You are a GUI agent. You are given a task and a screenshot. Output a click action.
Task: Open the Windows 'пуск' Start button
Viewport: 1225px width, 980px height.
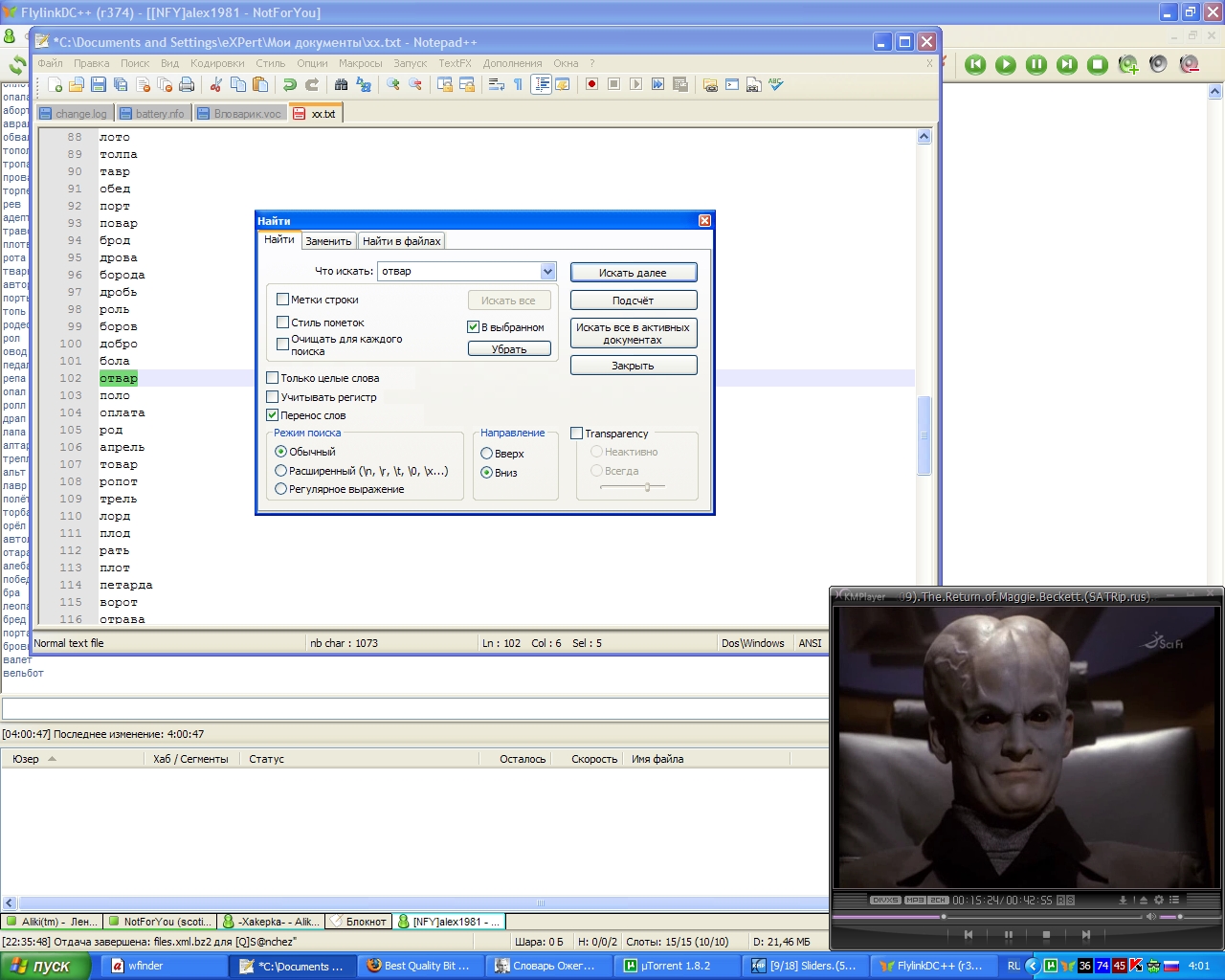click(45, 966)
